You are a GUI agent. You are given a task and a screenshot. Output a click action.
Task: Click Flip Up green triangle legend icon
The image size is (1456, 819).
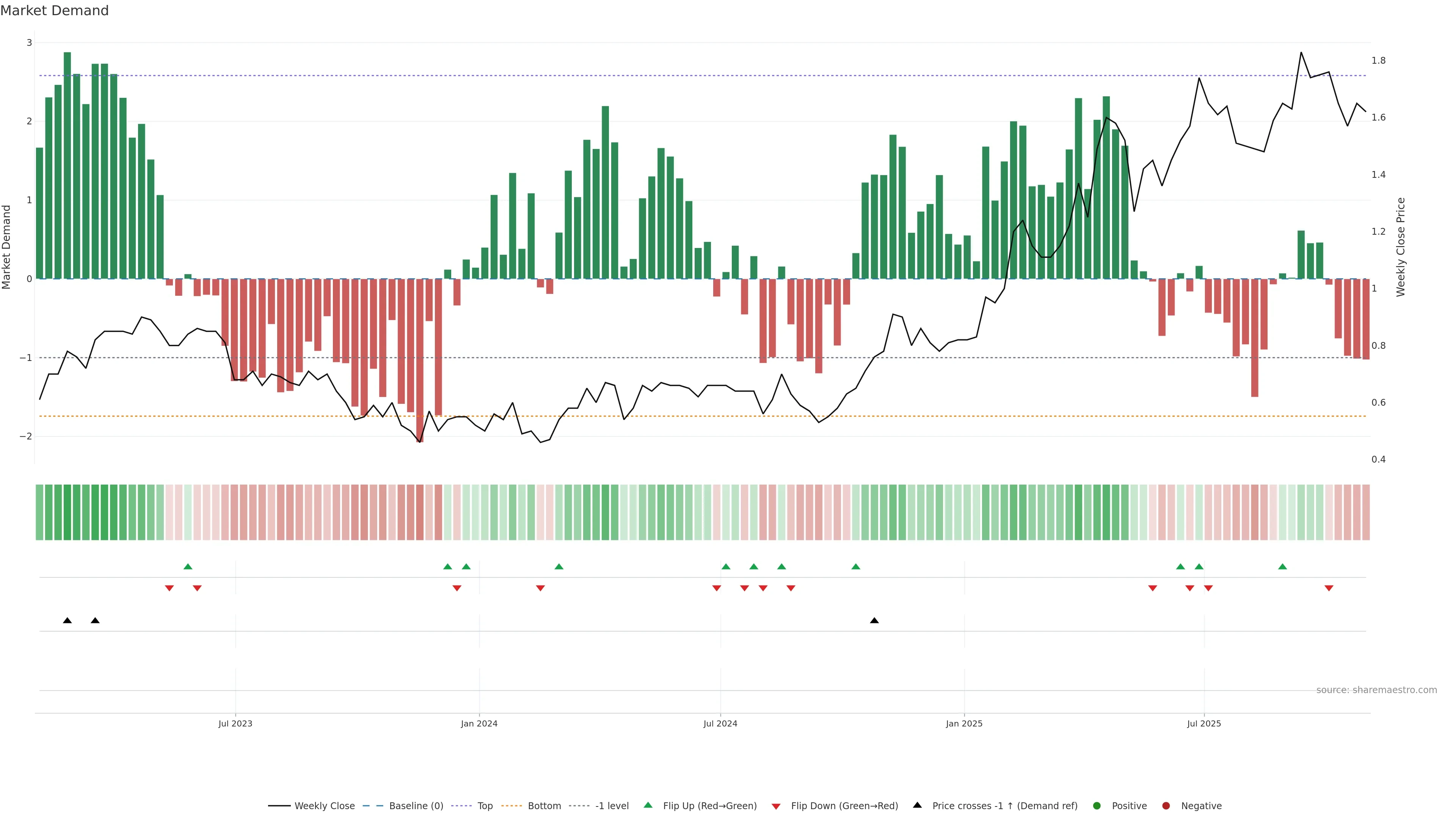[648, 805]
